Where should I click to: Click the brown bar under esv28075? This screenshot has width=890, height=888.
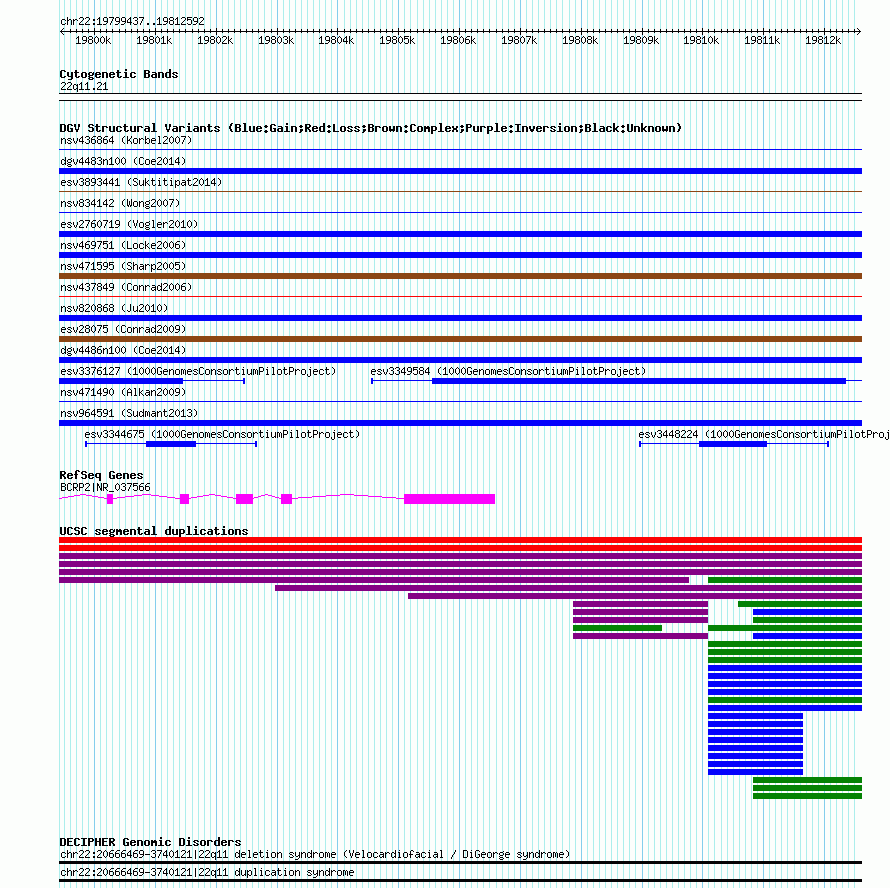460,339
